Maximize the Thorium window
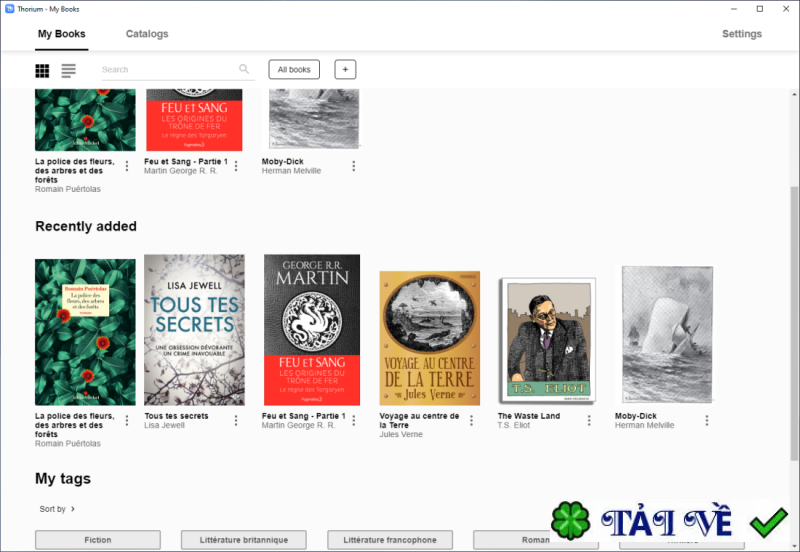This screenshot has width=800, height=552. click(x=760, y=9)
